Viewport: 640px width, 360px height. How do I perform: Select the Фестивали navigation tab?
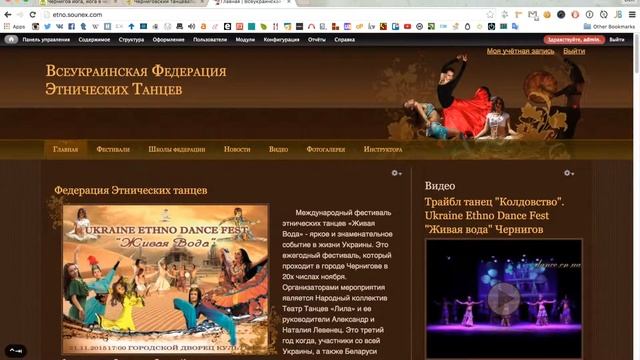tap(113, 149)
